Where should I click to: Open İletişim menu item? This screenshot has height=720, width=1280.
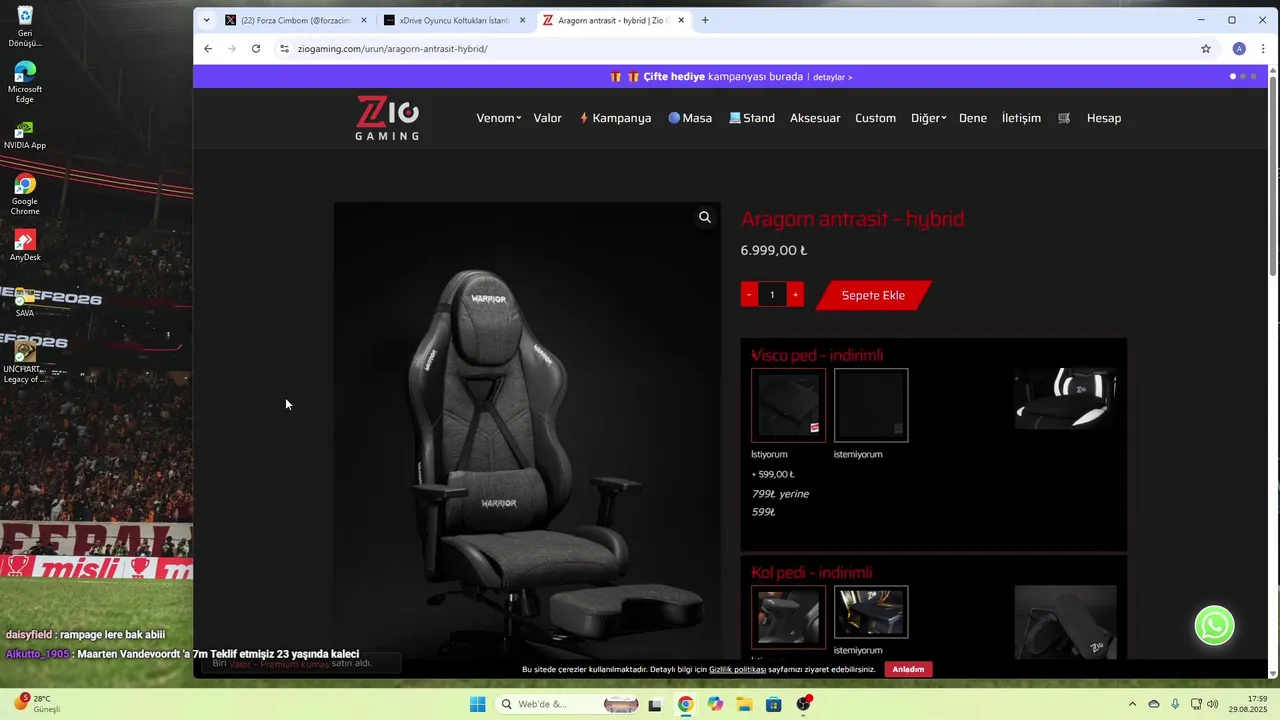(x=1021, y=118)
